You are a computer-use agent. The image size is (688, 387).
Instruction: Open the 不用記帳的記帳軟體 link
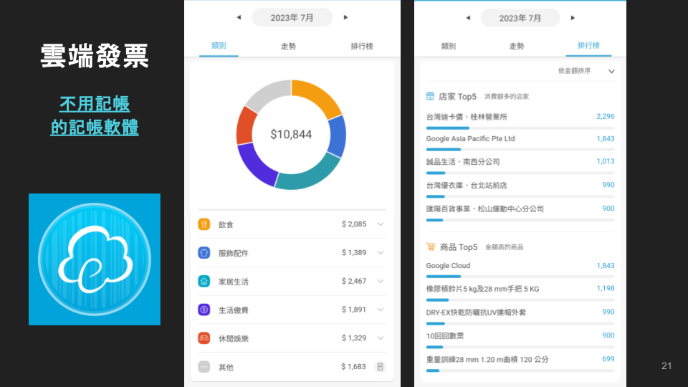[95, 116]
